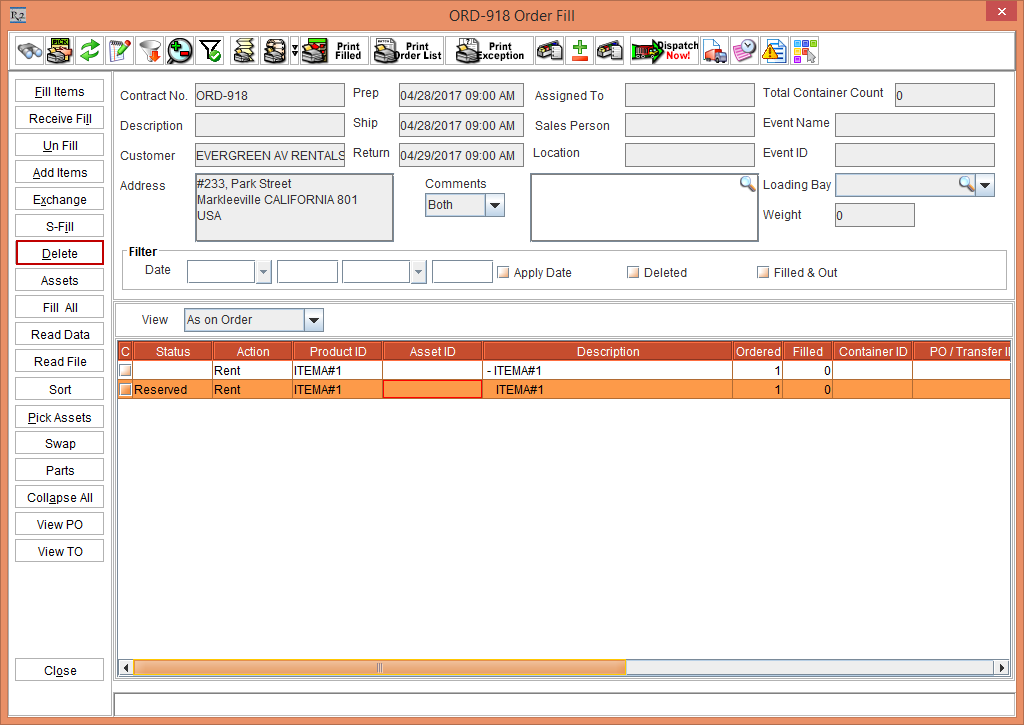Open the notepad edit icon
Viewport: 1024px width, 725px height.
[x=120, y=51]
